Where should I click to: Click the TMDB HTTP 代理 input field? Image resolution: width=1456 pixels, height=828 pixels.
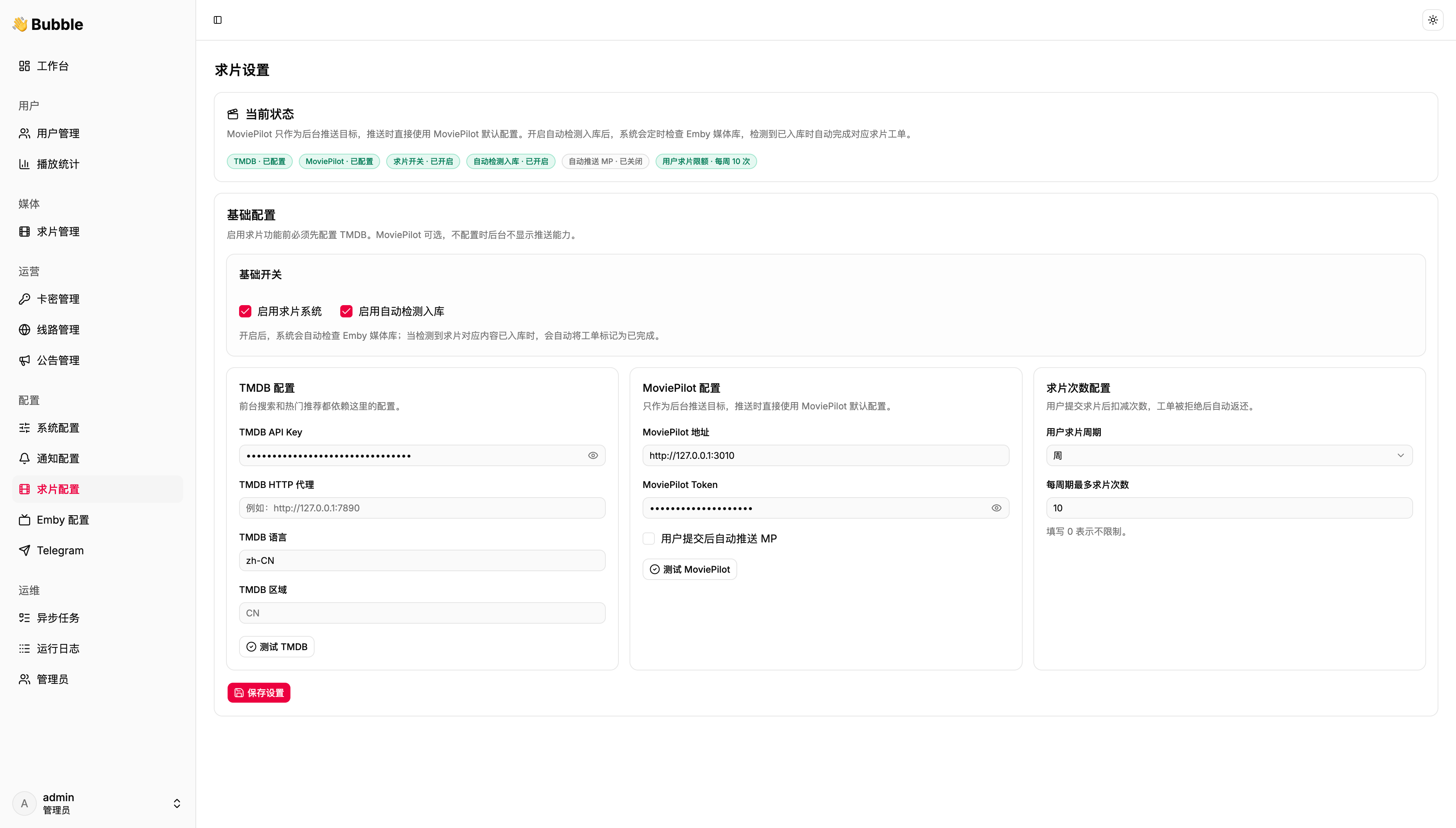pos(422,508)
